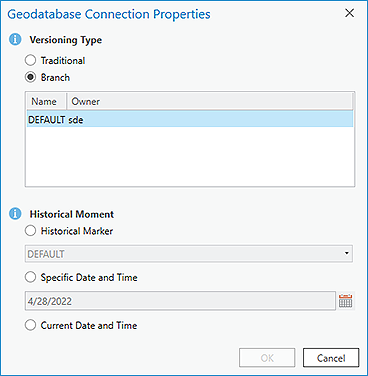Click the Versioning Type info icon
Viewport: 368px width, 376px height.
pyautogui.click(x=15, y=39)
